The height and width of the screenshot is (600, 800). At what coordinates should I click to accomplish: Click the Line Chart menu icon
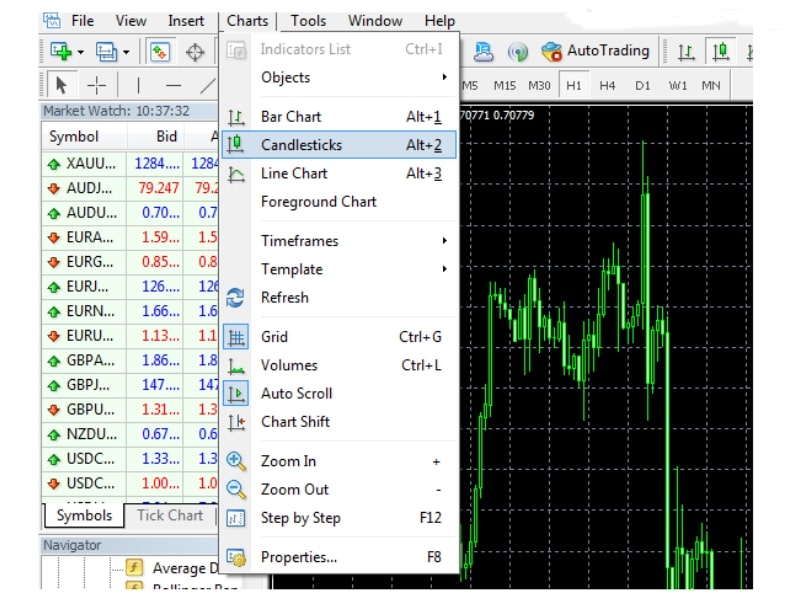click(x=237, y=174)
